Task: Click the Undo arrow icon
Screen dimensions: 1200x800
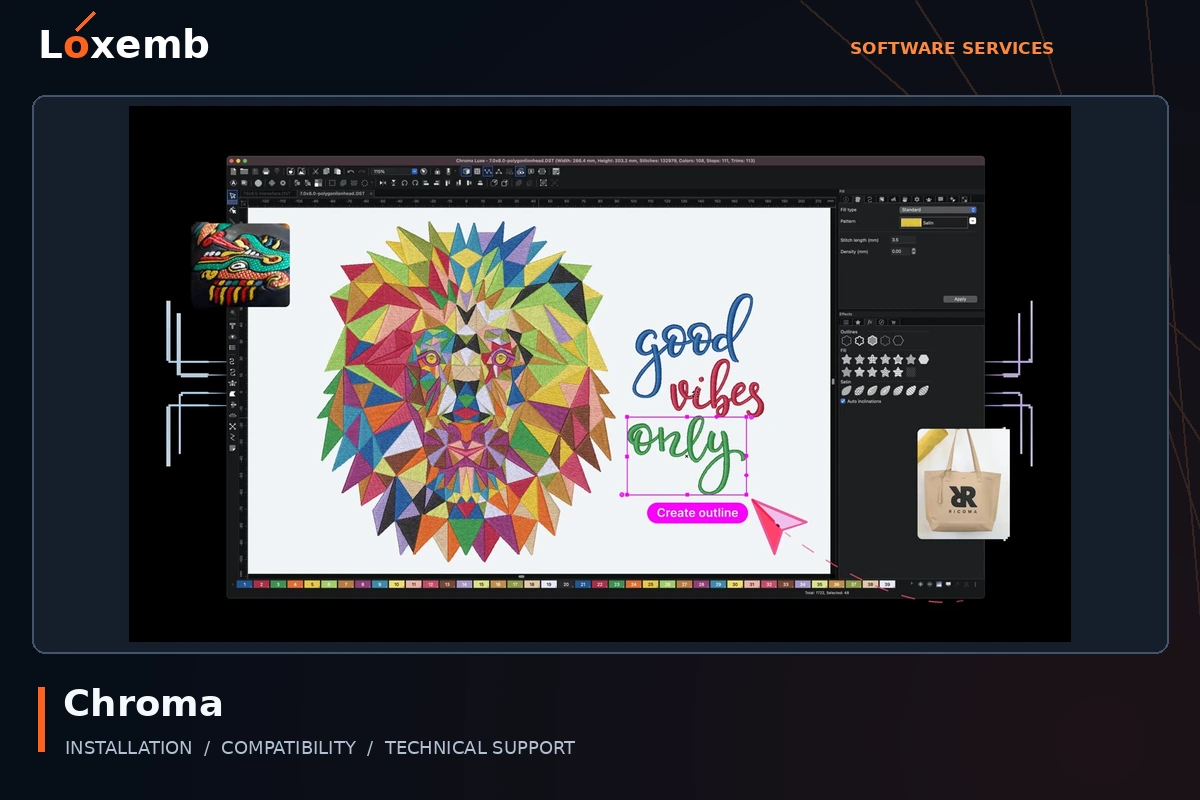Action: tap(351, 171)
